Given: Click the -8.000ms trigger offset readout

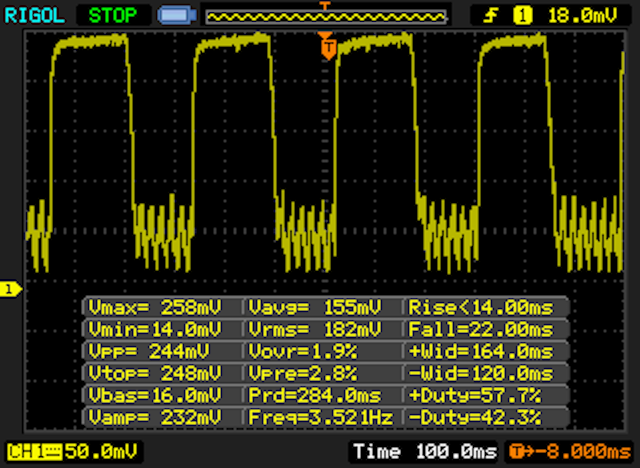Looking at the screenshot, I should (570, 451).
